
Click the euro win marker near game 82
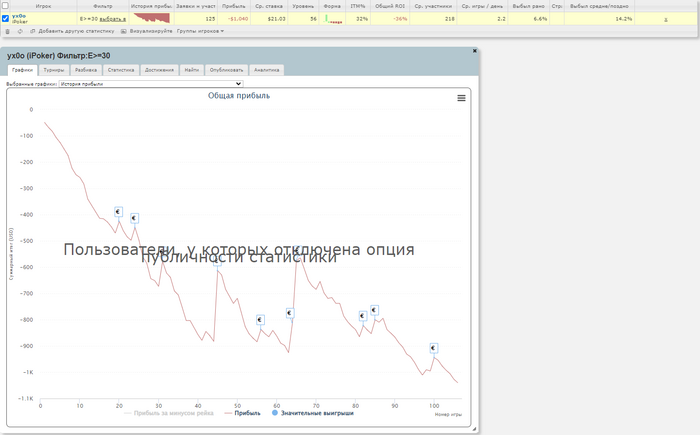(x=362, y=316)
